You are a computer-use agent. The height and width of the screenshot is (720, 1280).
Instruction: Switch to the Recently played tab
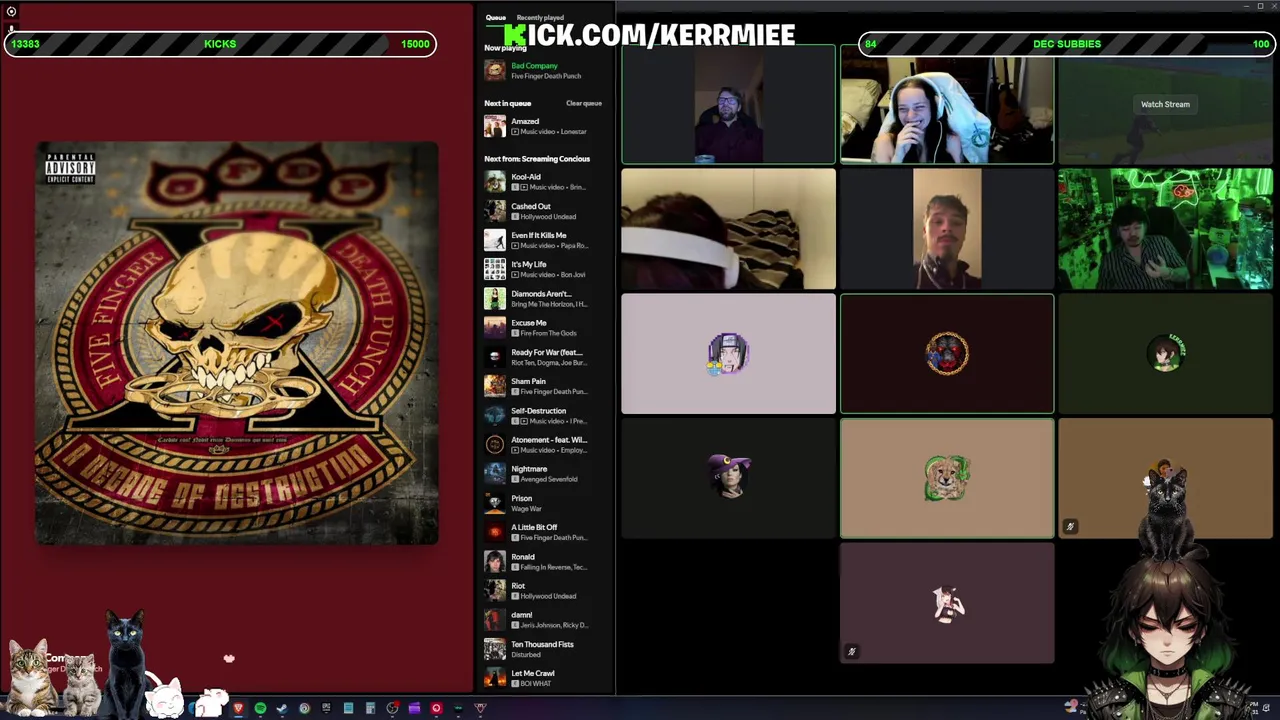click(x=540, y=18)
